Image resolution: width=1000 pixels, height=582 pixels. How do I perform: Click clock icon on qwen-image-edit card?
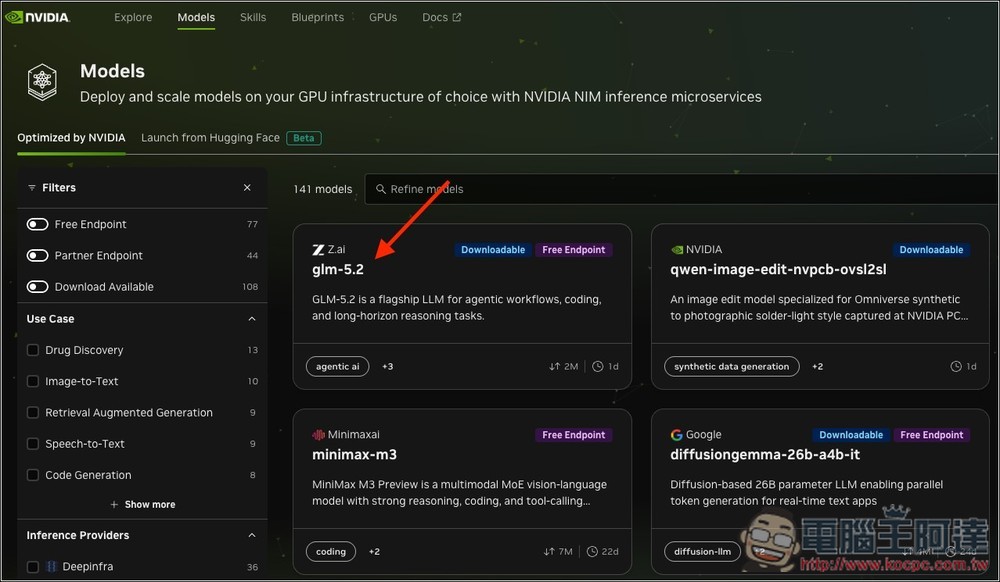pos(956,367)
